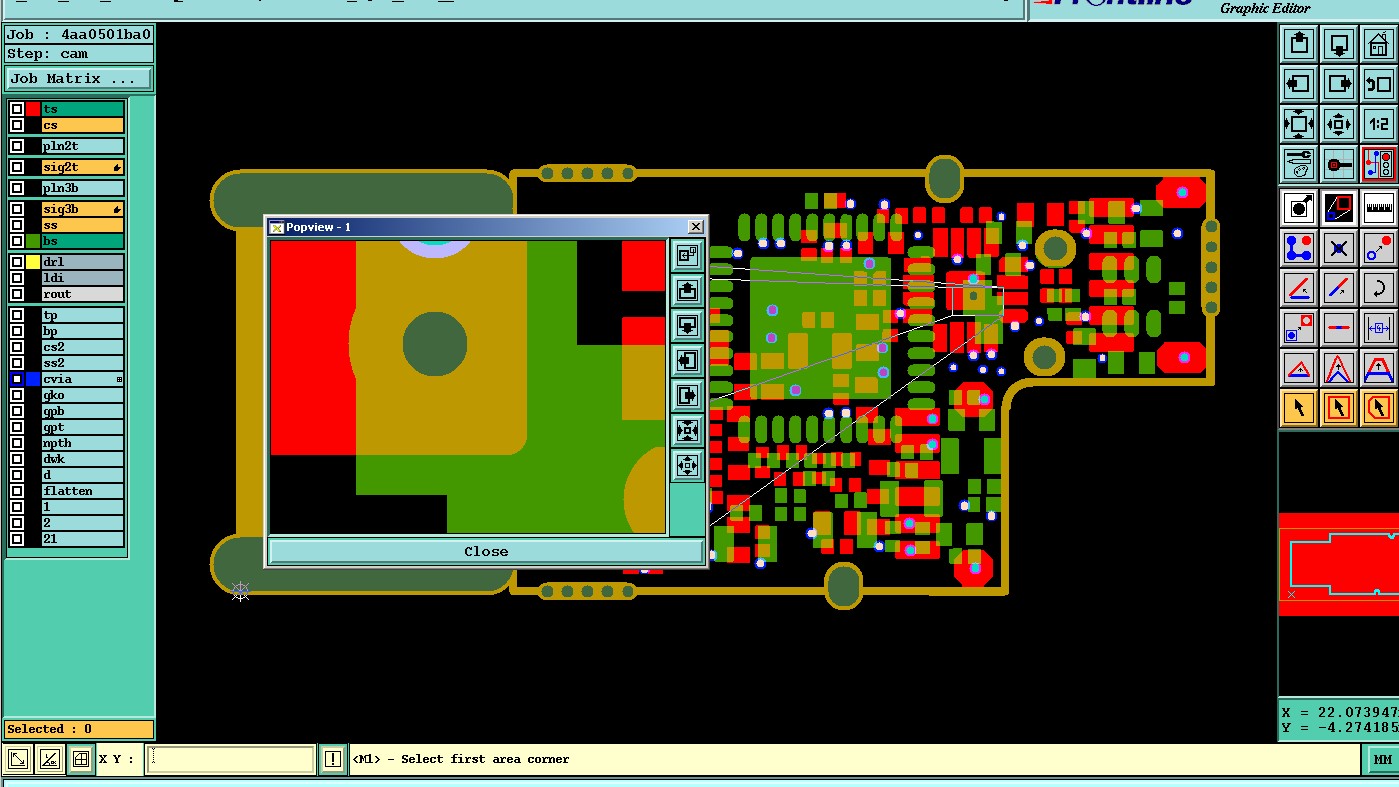
Task: Click the exclamation mark button
Action: click(333, 760)
